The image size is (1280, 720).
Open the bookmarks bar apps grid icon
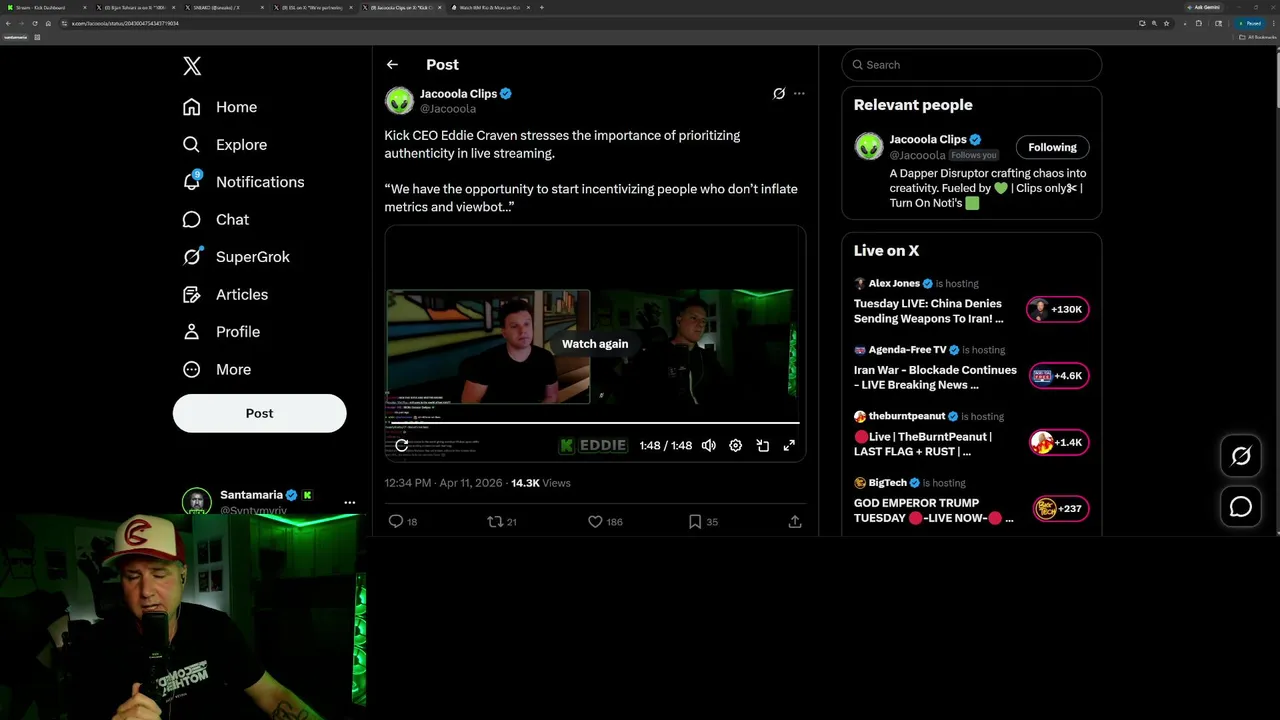coord(37,37)
